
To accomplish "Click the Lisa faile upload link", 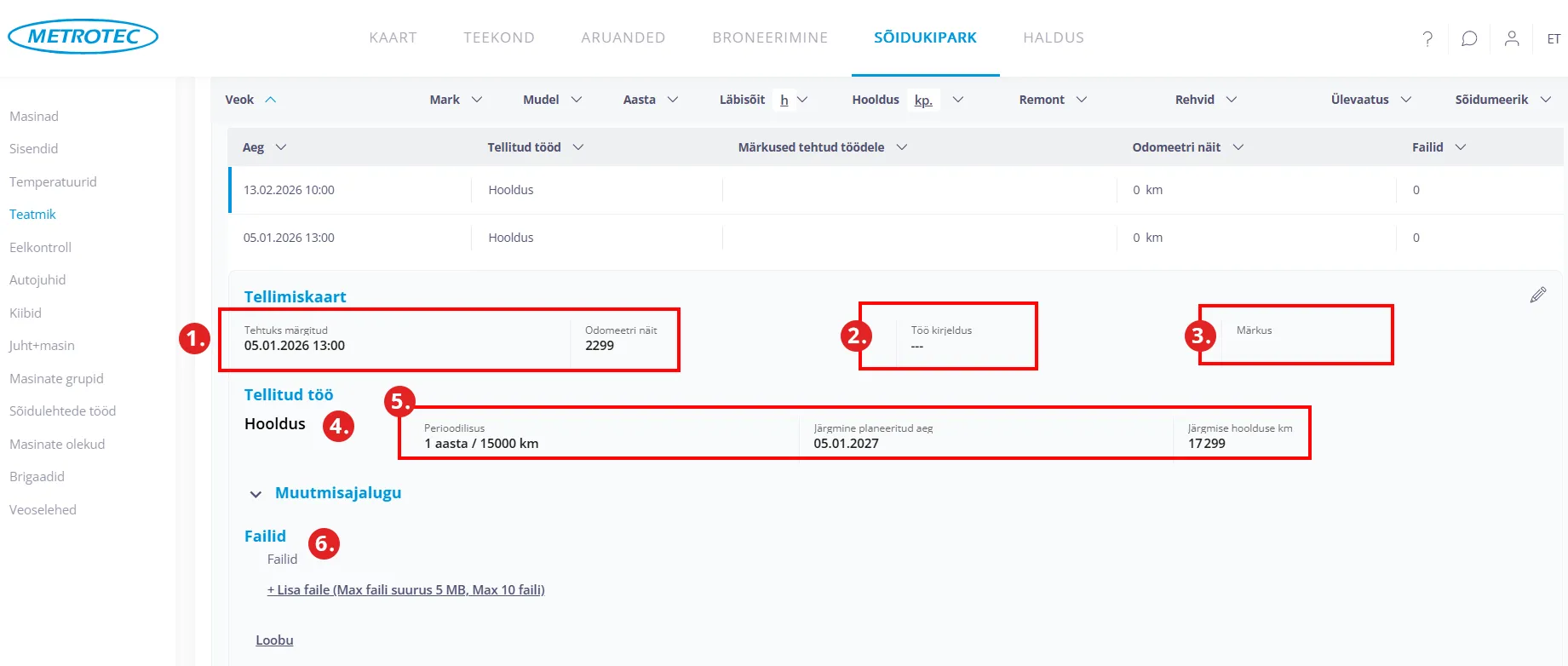I will 405,589.
